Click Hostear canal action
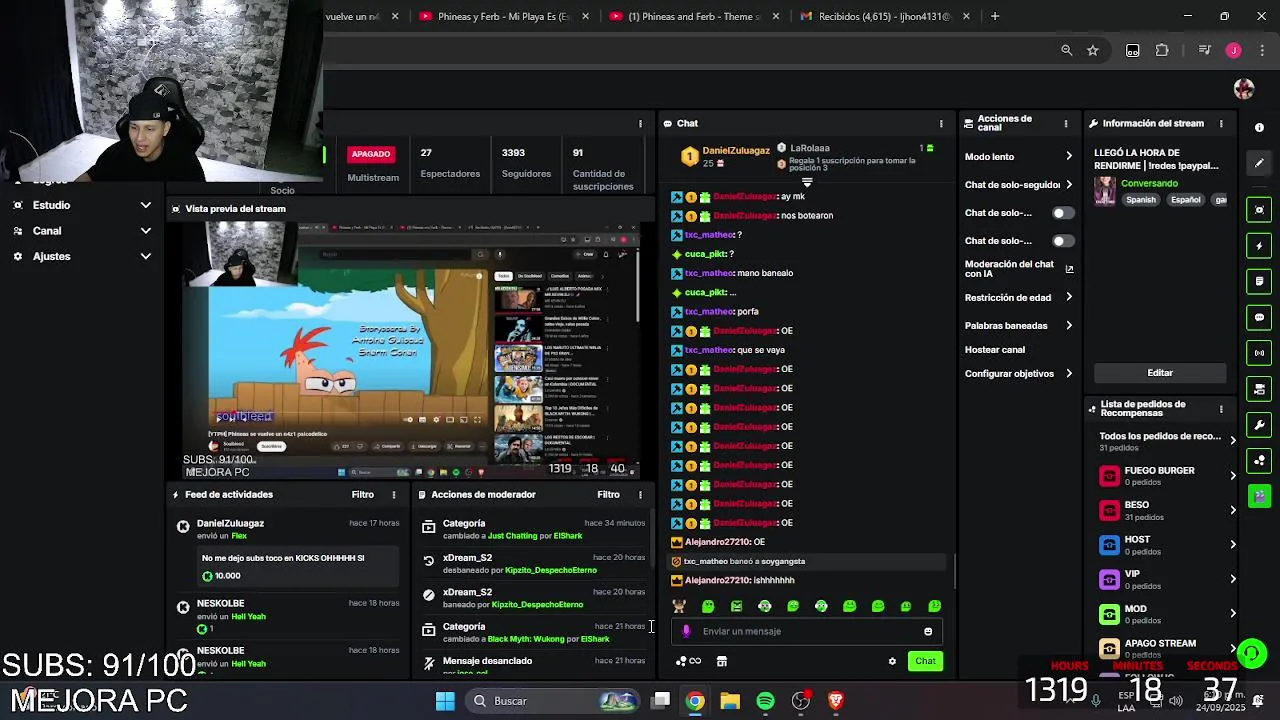 click(995, 350)
